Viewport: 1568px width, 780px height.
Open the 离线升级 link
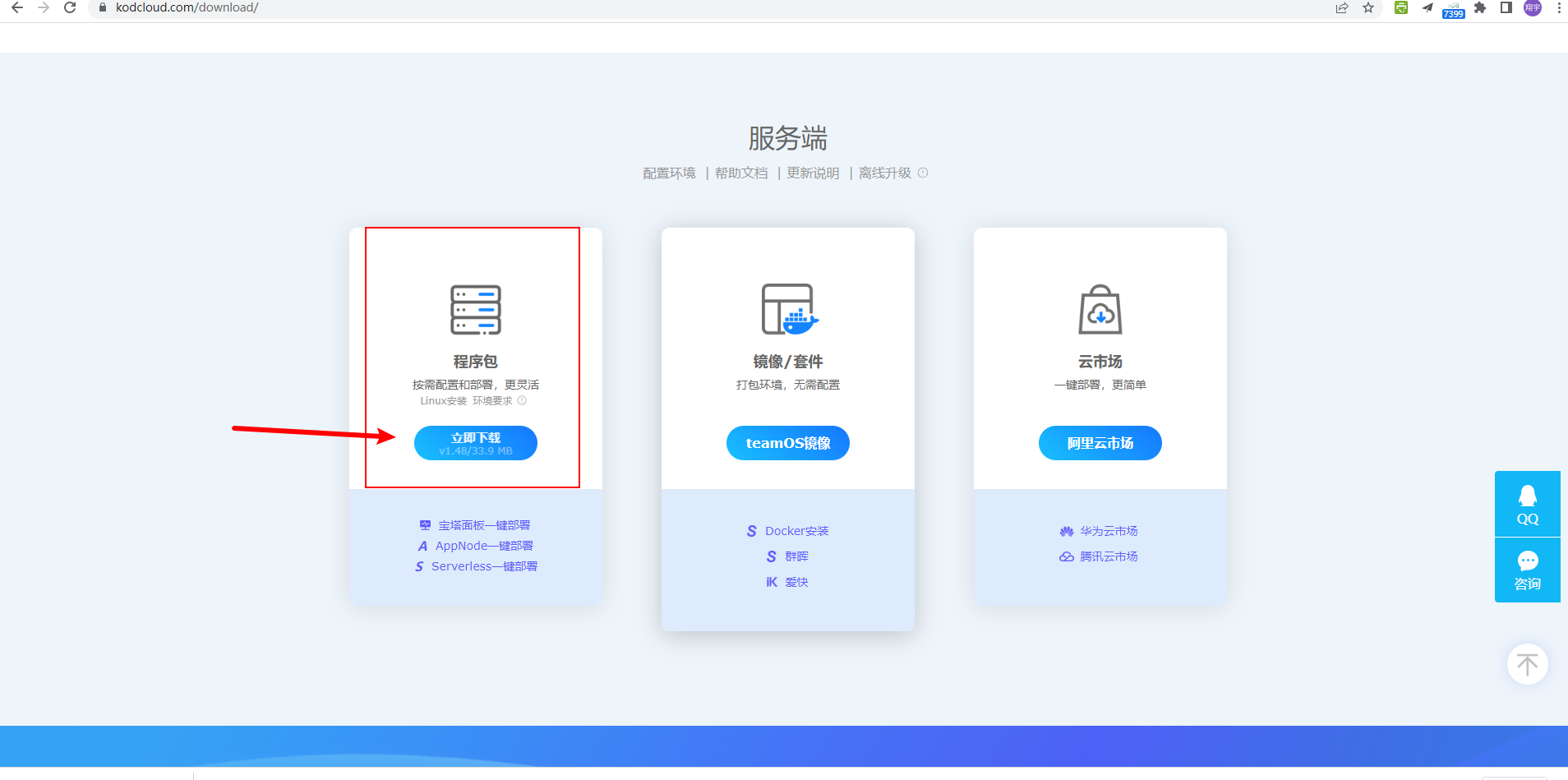pyautogui.click(x=885, y=173)
